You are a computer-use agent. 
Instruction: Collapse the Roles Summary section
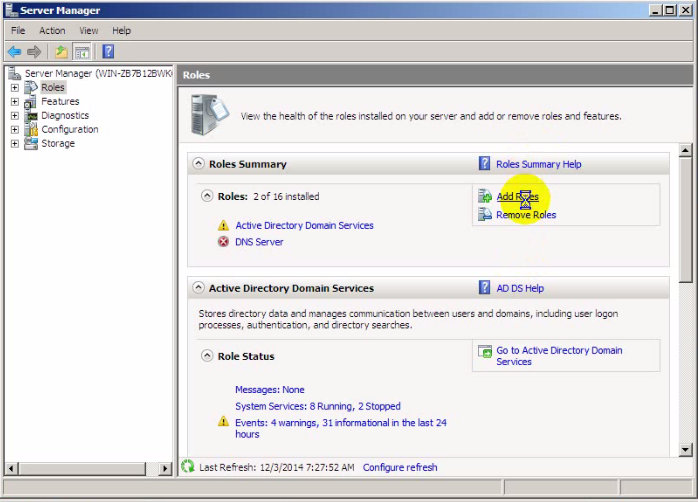(199, 164)
